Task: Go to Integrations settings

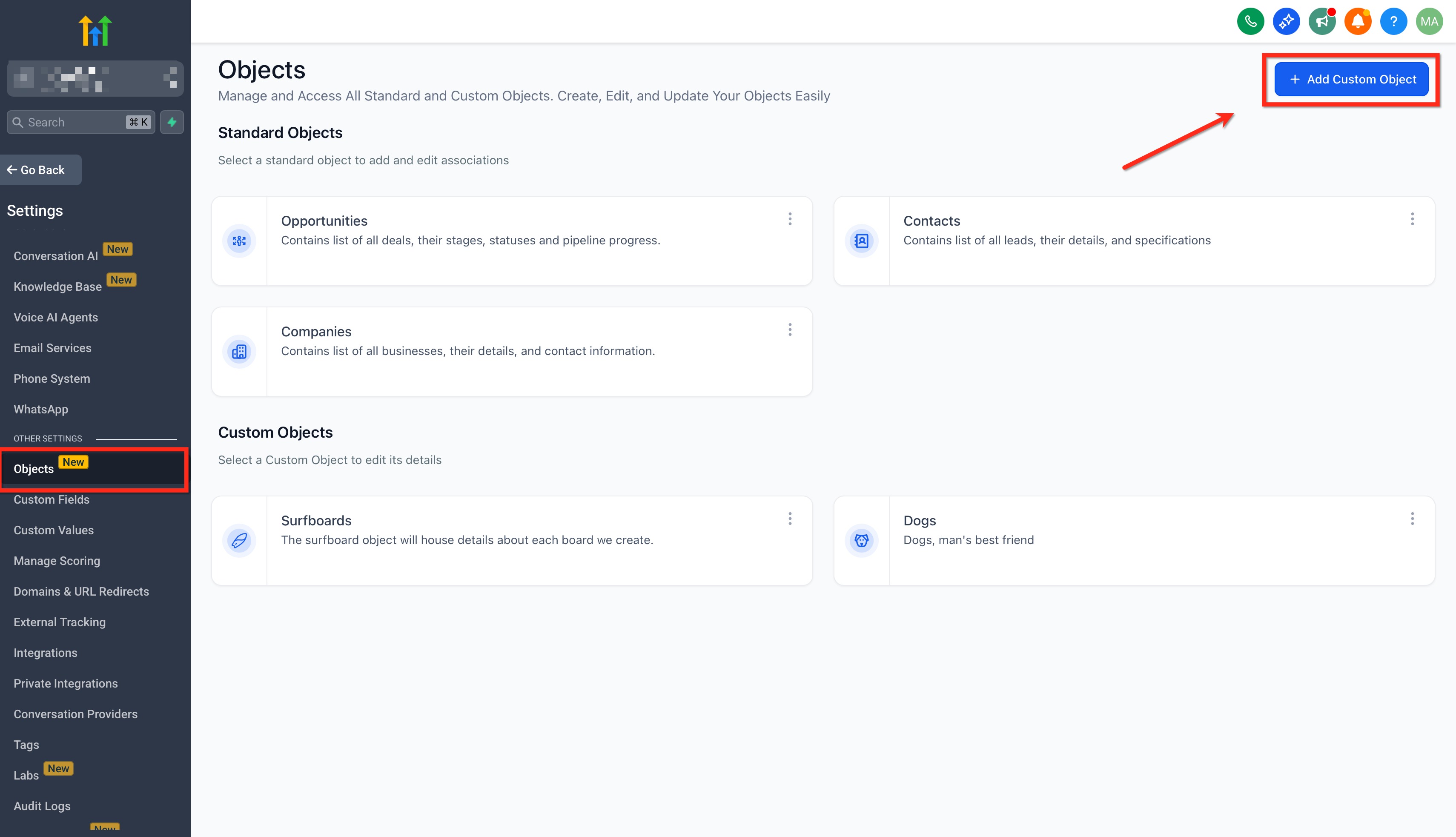Action: [x=46, y=653]
